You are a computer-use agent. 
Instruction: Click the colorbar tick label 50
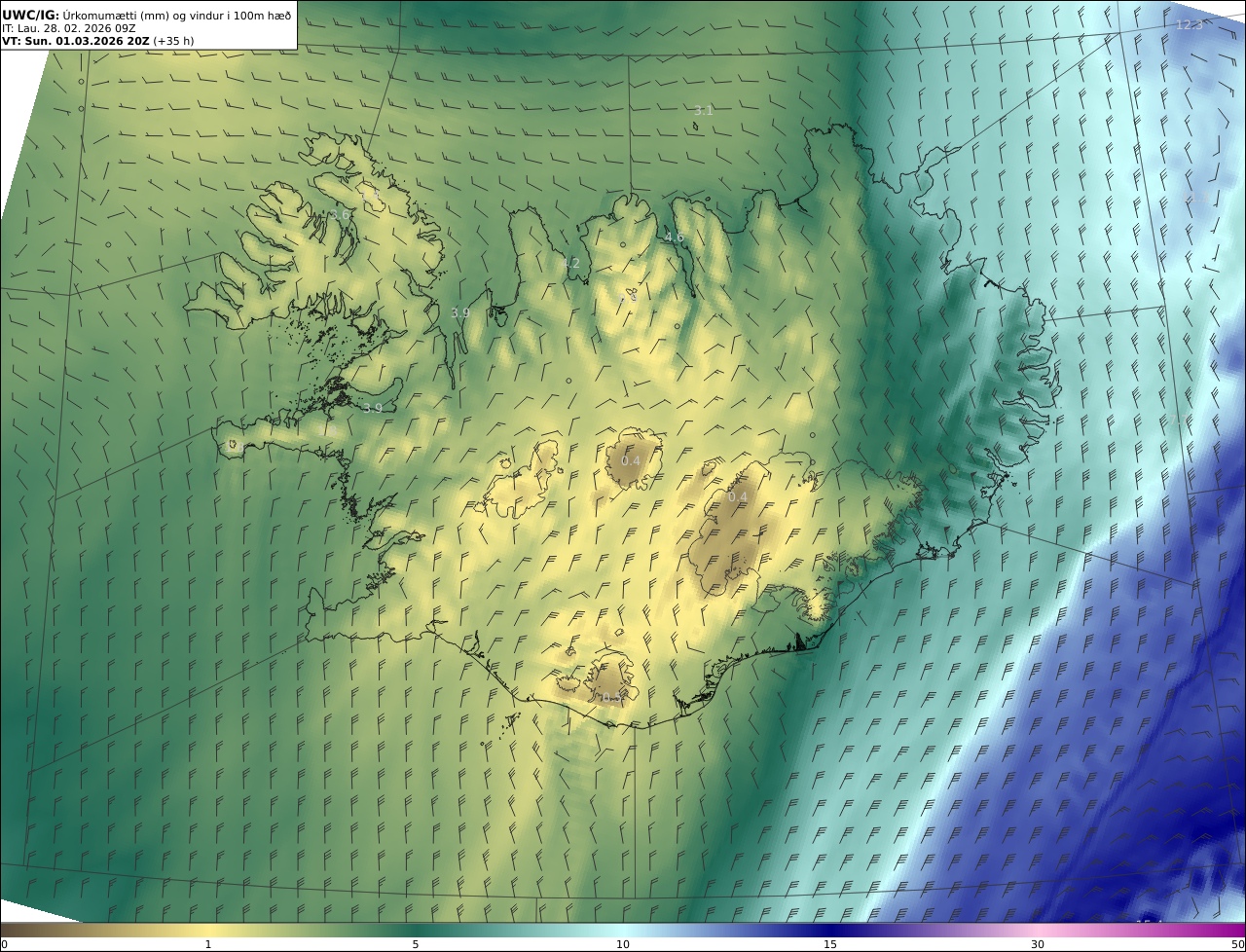coord(1237,944)
